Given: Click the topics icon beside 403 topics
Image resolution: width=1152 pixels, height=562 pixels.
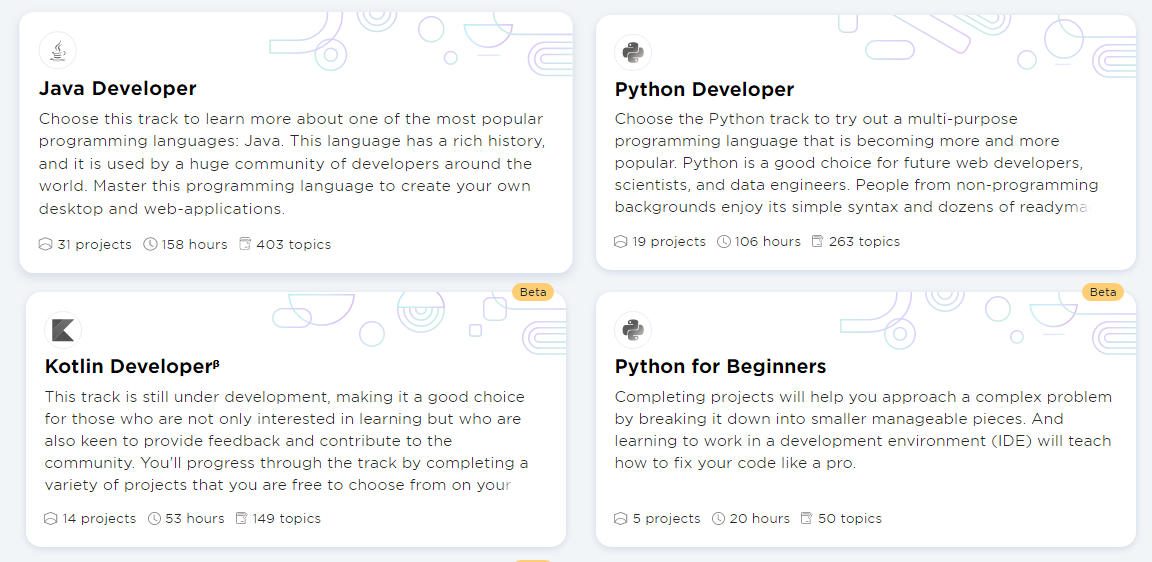Looking at the screenshot, I should (x=245, y=245).
